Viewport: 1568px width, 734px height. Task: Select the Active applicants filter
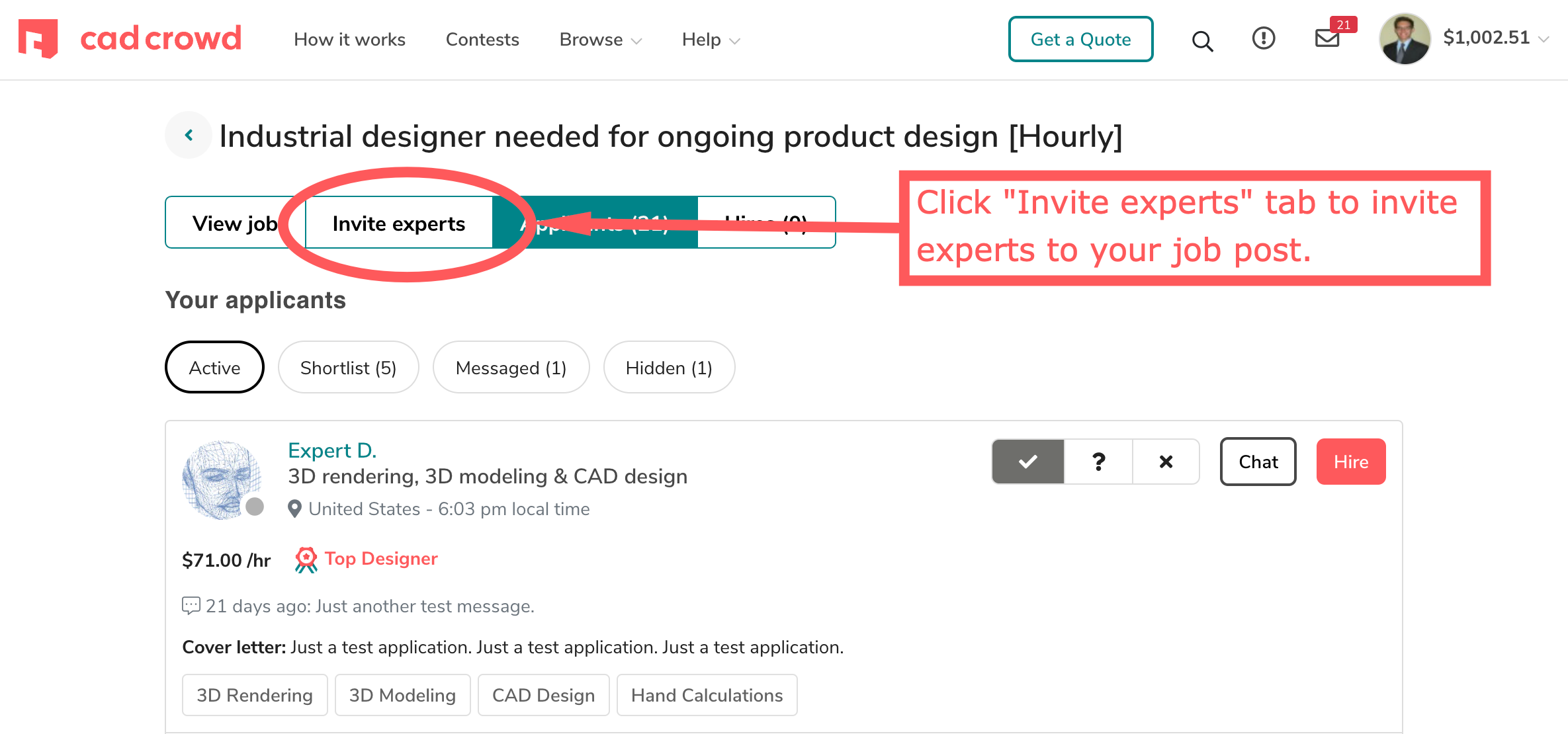point(214,367)
